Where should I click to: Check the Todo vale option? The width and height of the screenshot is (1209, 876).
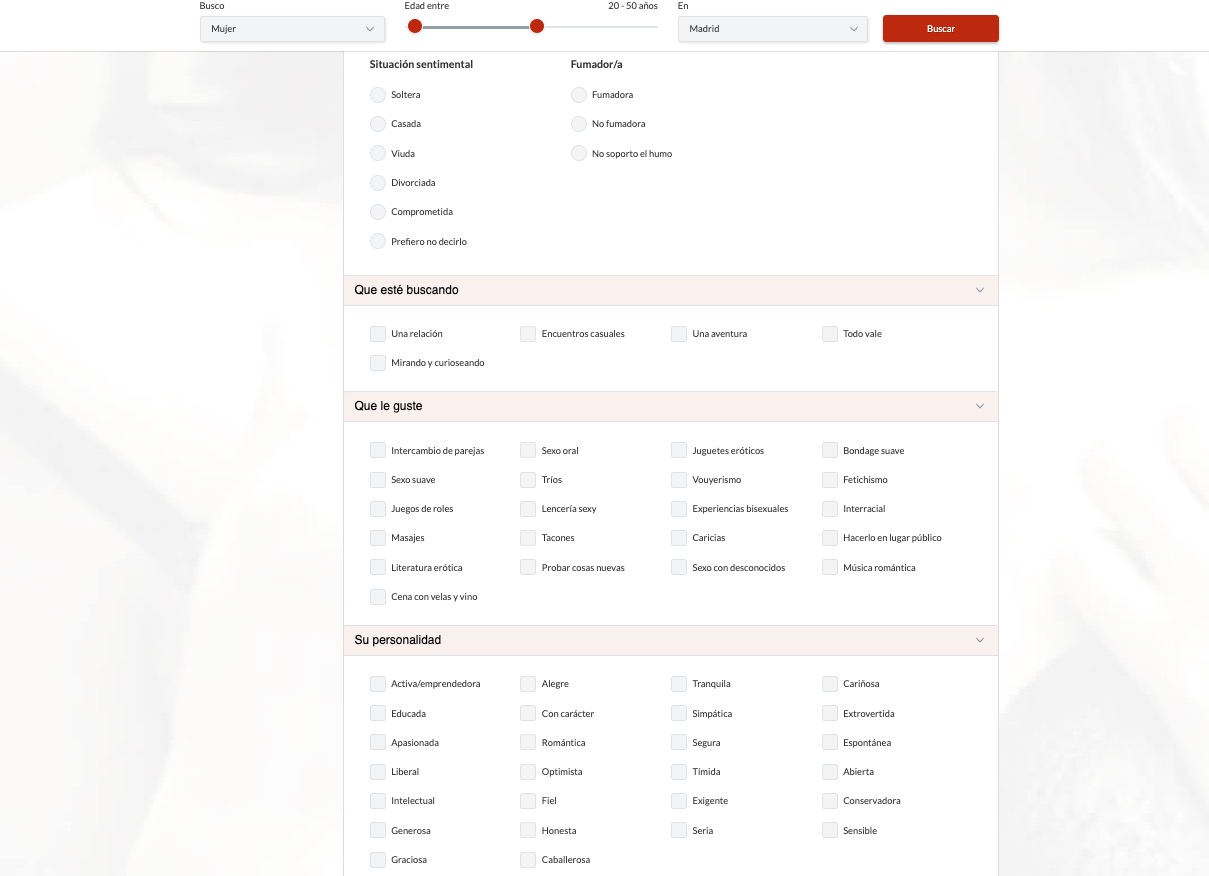tap(830, 334)
